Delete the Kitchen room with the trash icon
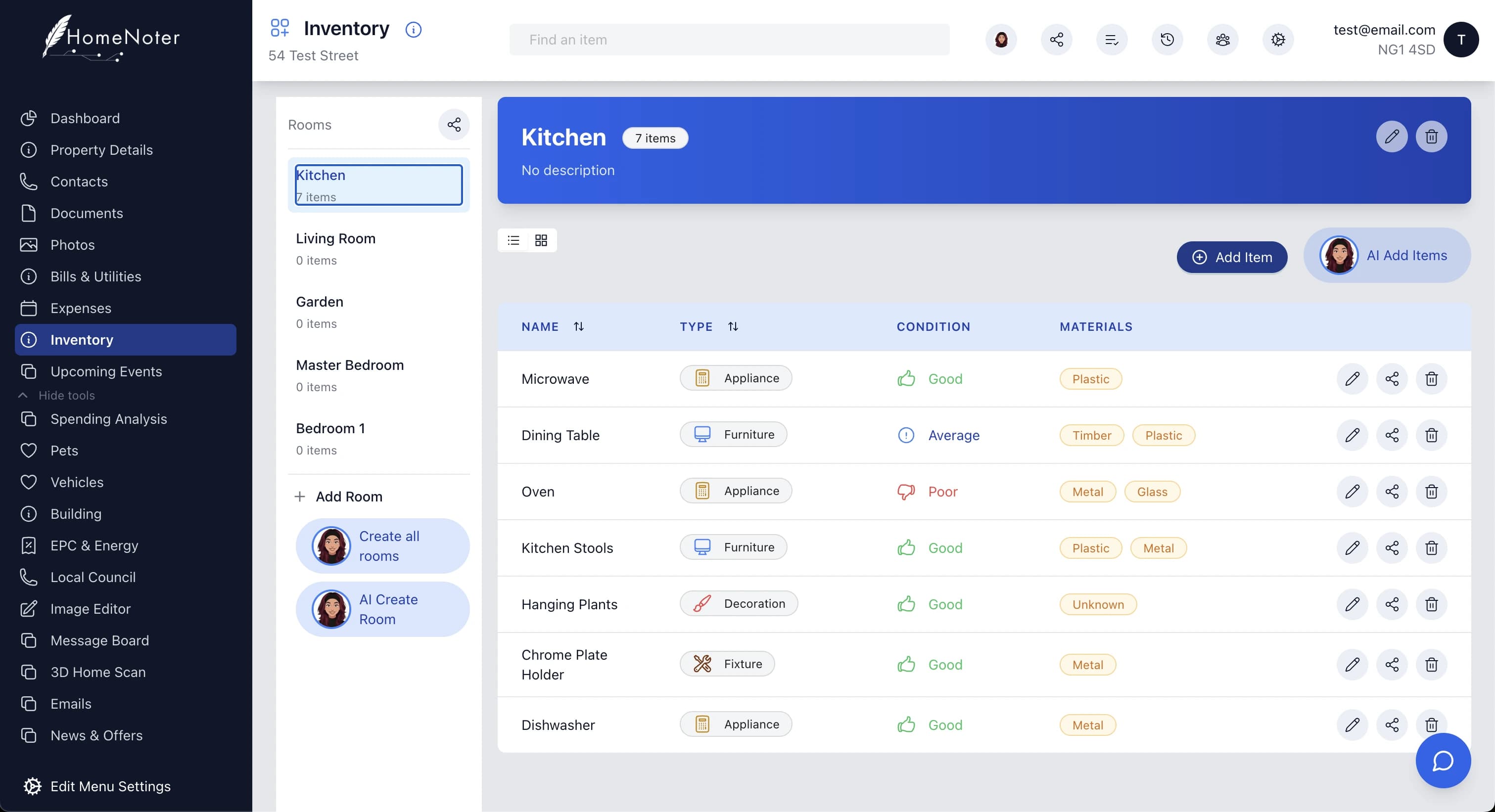Viewport: 1495px width, 812px height. click(1431, 137)
